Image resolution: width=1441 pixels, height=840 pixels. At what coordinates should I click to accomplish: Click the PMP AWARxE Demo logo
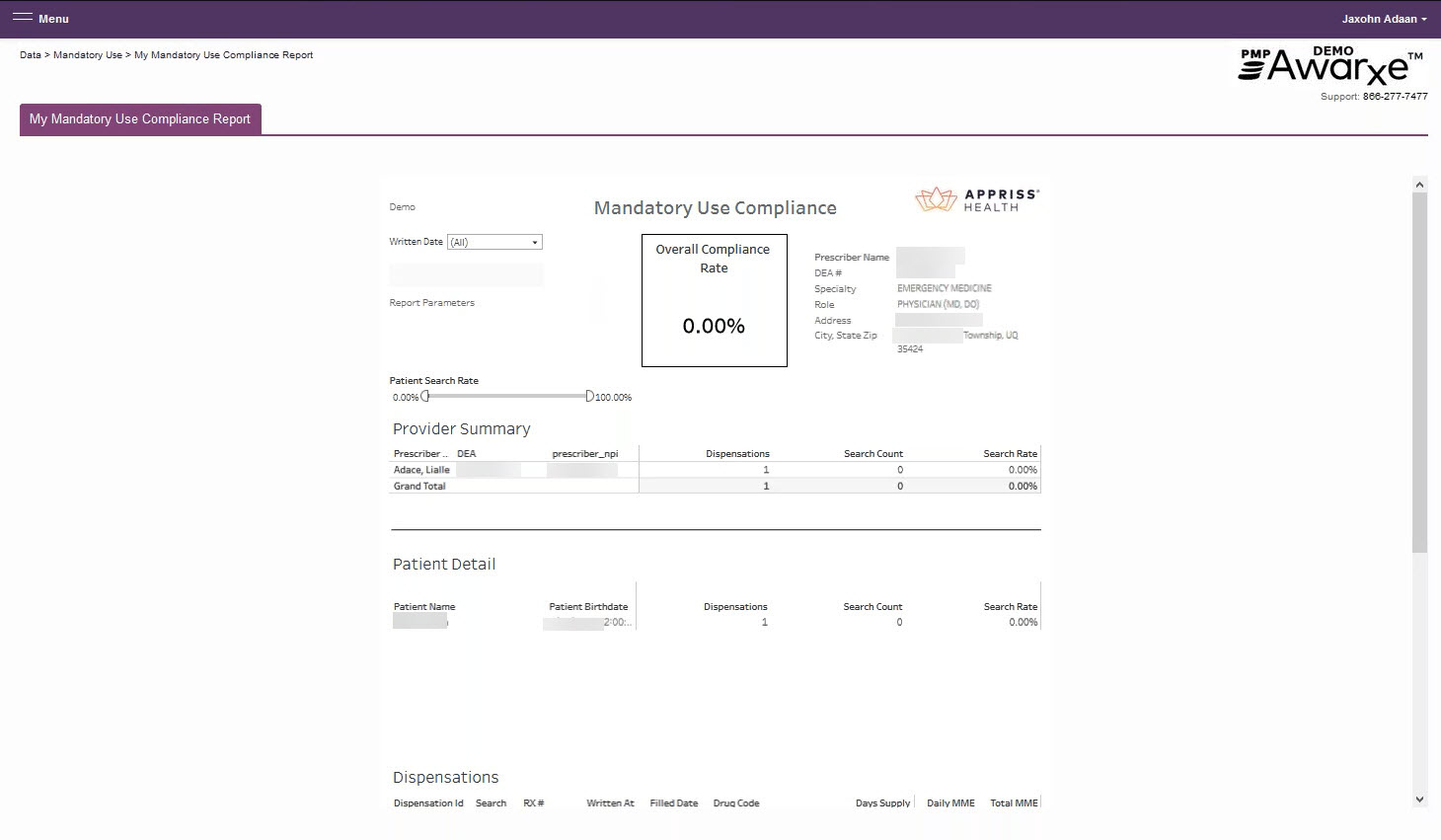[1330, 65]
